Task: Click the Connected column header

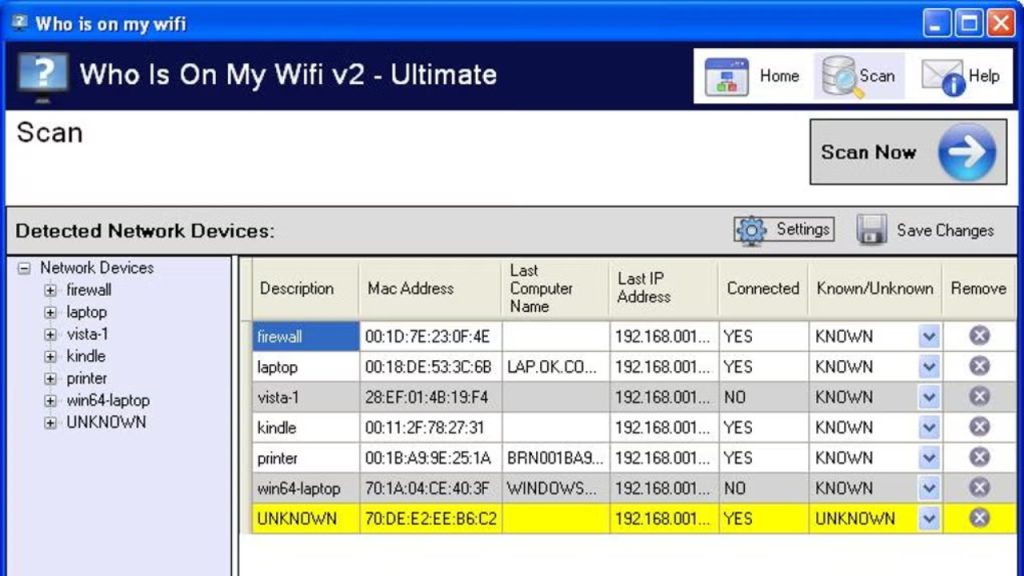Action: pyautogui.click(x=762, y=289)
